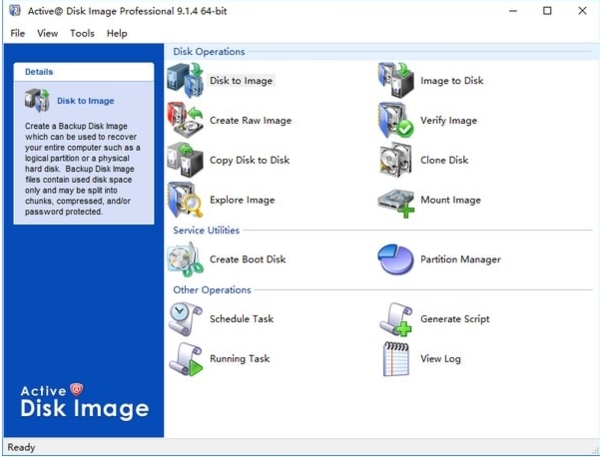This screenshot has height=457, width=600.
Task: Open the View Log notepad icon
Action: click(396, 359)
